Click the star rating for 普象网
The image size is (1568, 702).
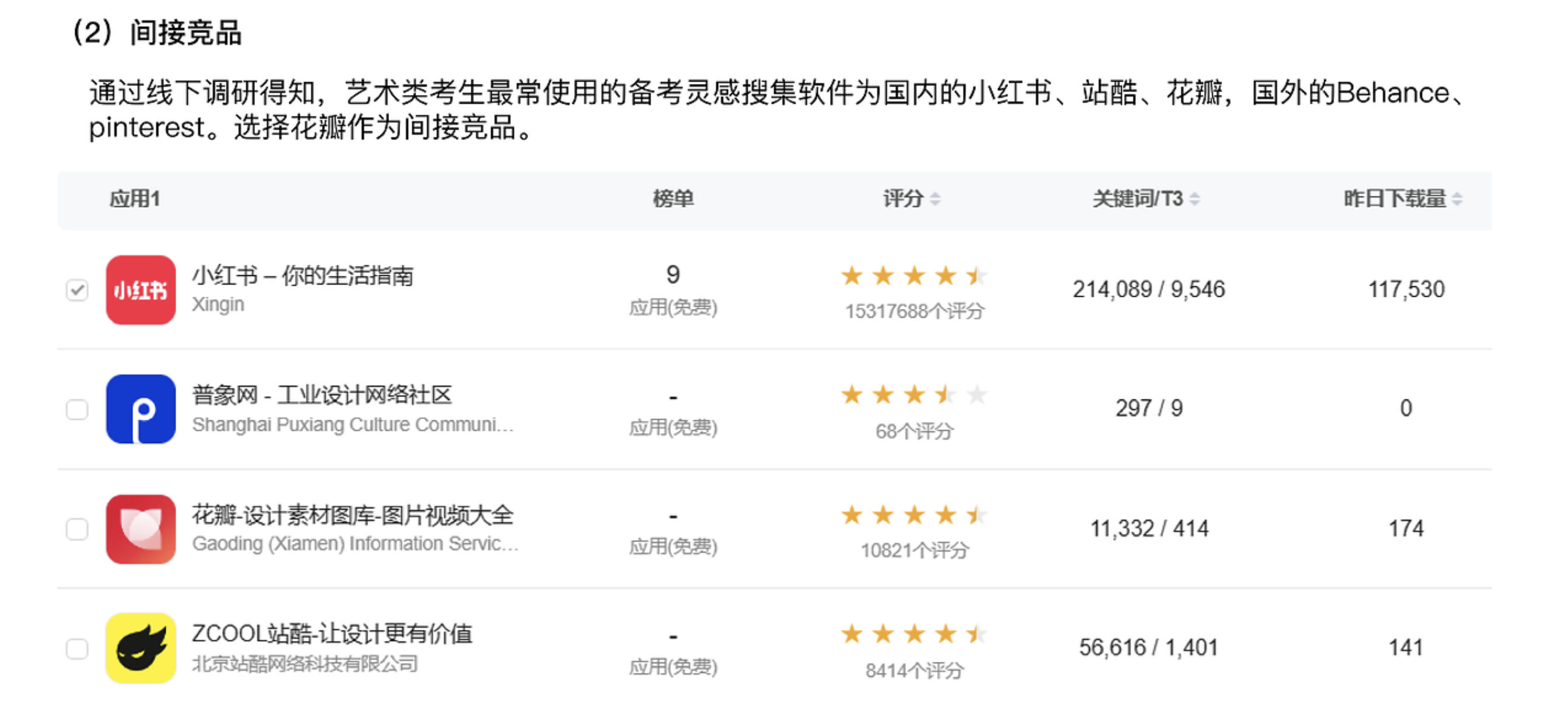click(x=912, y=395)
